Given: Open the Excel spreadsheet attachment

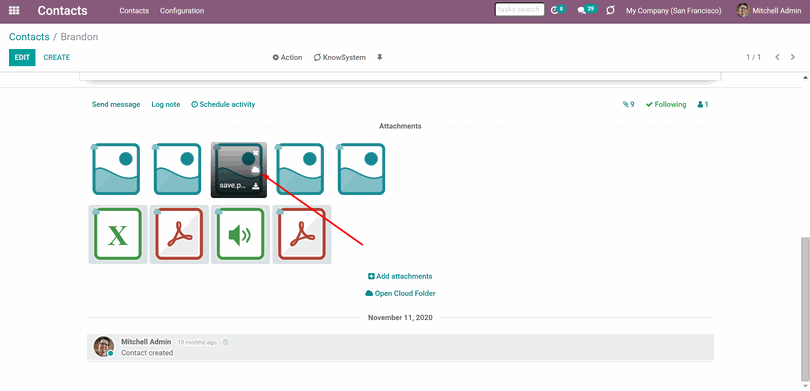Looking at the screenshot, I should pos(118,234).
